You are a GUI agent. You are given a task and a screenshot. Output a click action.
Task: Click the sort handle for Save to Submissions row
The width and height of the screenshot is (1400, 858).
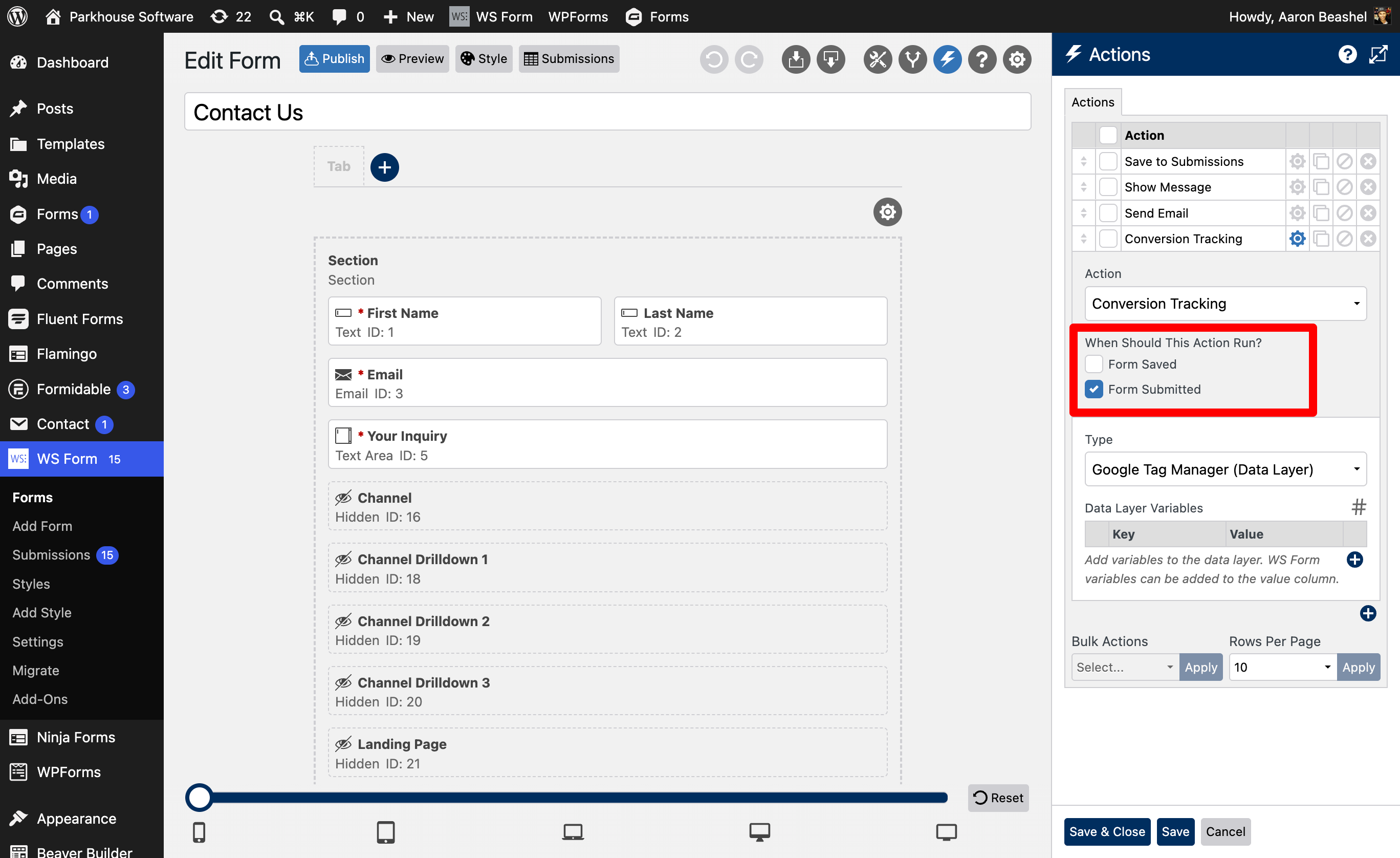1084,161
